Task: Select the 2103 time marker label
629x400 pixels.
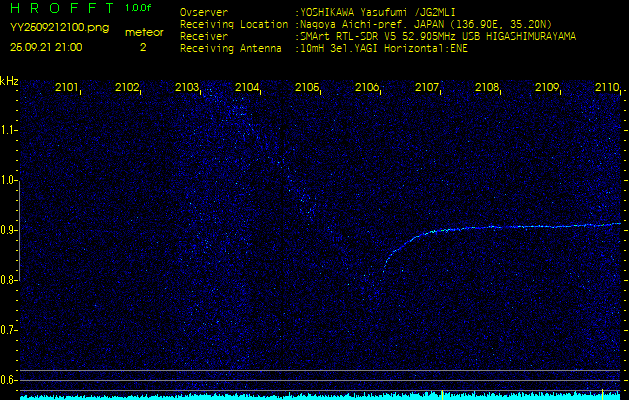Action: [187, 88]
